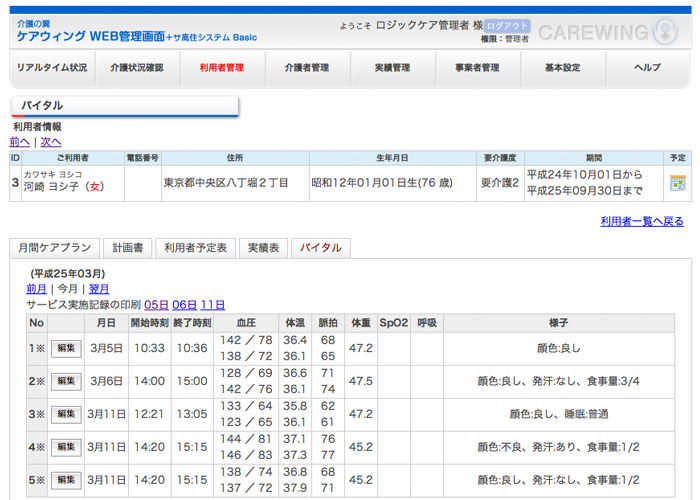Click weight value 47.5

click(361, 382)
